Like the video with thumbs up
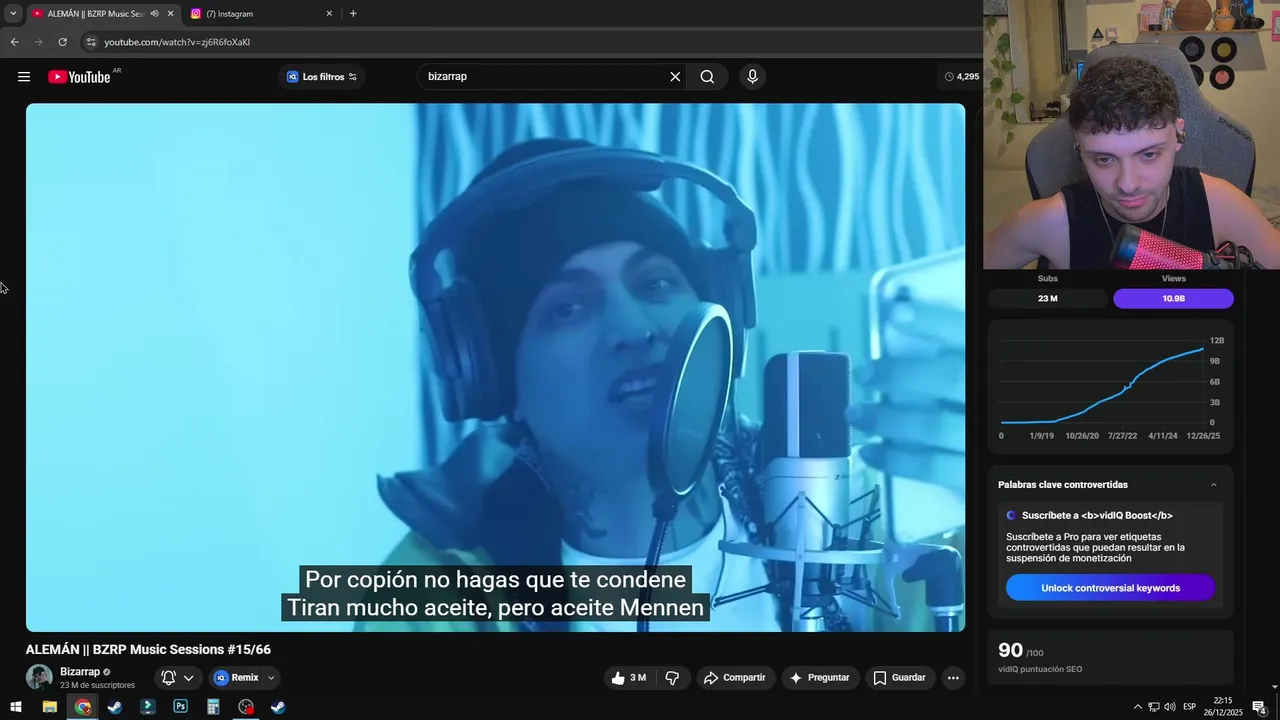Viewport: 1280px width, 720px height. 628,678
